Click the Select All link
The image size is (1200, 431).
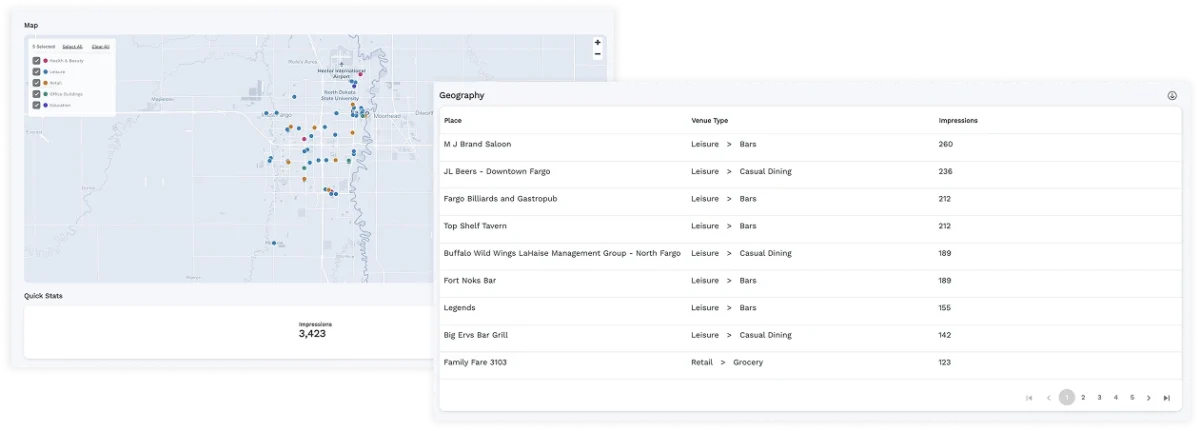[72, 46]
